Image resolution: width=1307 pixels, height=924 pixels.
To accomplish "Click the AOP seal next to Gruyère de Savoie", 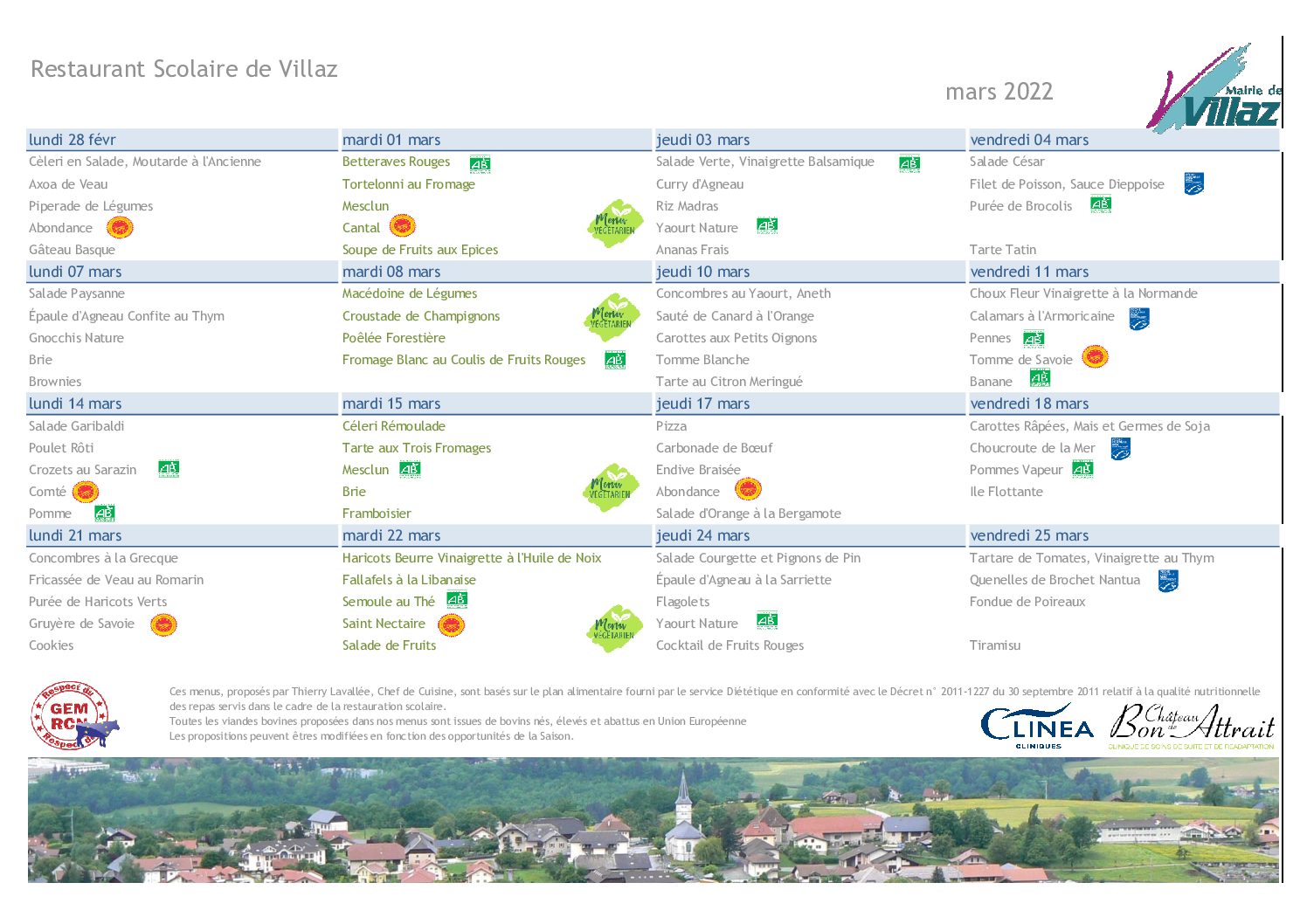I will point(163,624).
